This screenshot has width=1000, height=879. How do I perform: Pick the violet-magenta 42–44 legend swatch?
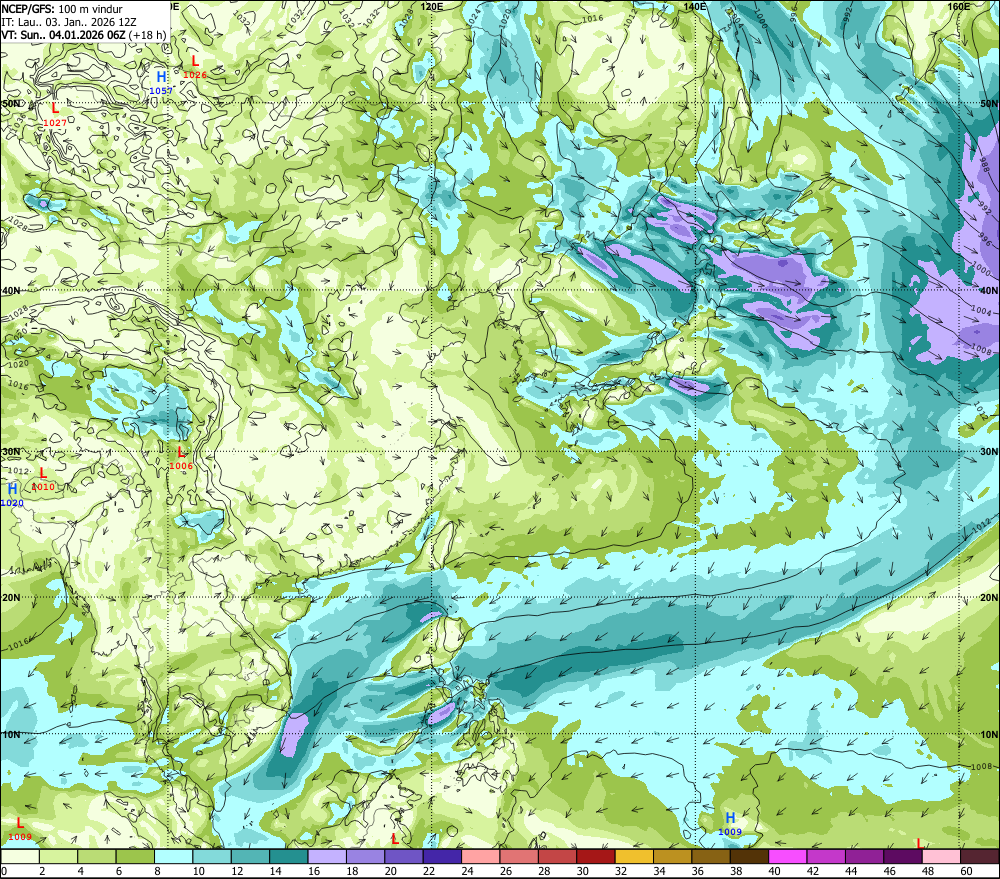click(826, 856)
